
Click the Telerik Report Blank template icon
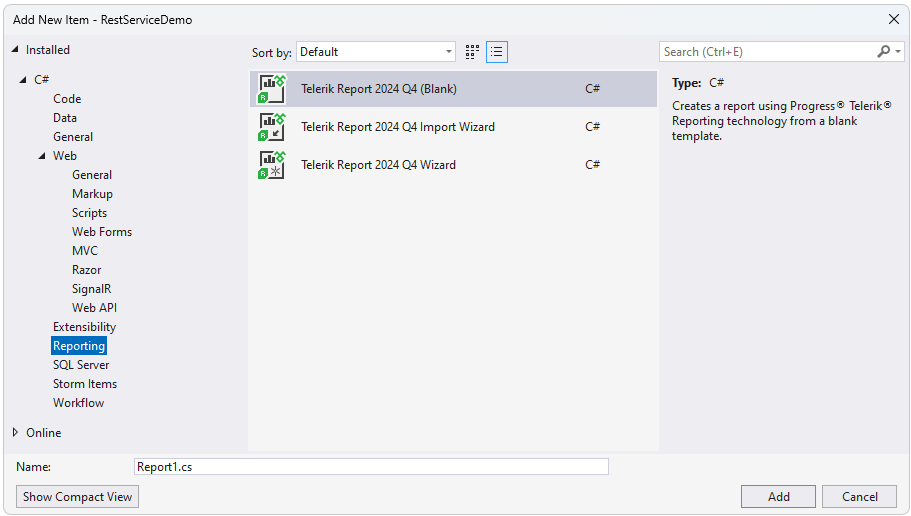(272, 89)
